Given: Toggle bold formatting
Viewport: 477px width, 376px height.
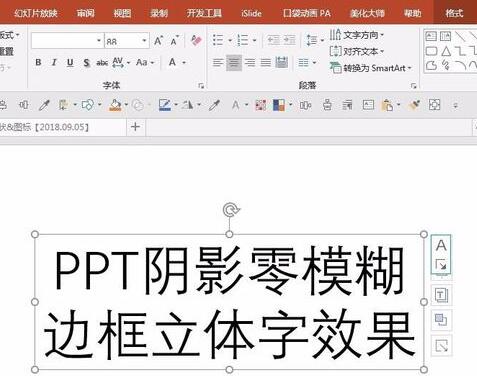Looking at the screenshot, I should pos(38,62).
